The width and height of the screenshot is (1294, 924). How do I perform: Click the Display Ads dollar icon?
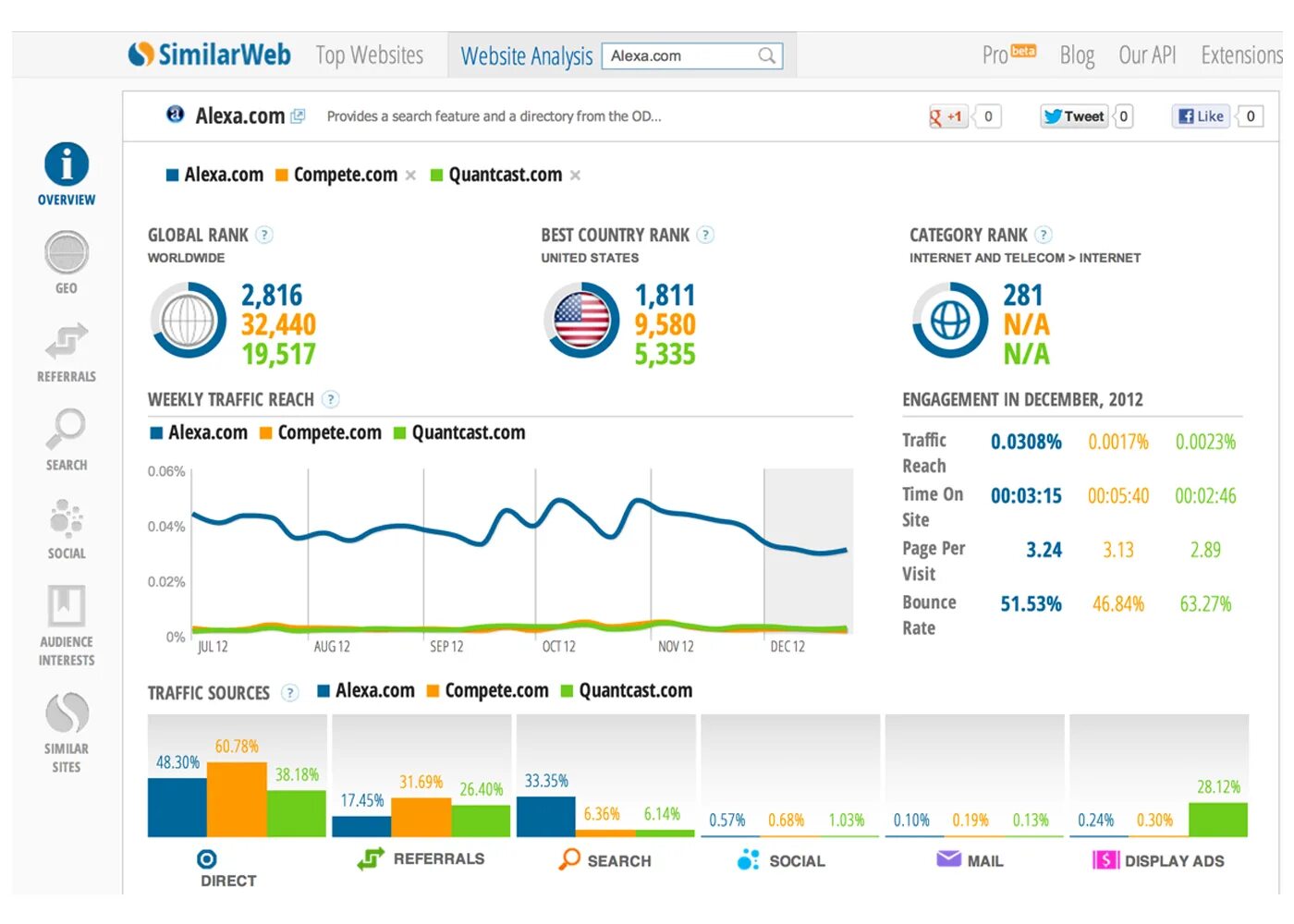(x=1105, y=860)
